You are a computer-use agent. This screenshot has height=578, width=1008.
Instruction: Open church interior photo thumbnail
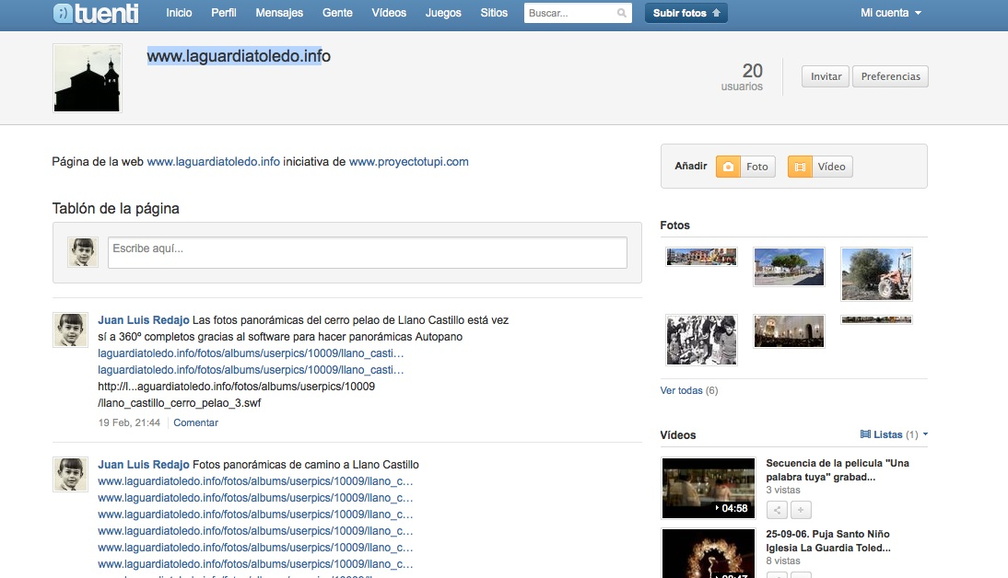click(789, 331)
